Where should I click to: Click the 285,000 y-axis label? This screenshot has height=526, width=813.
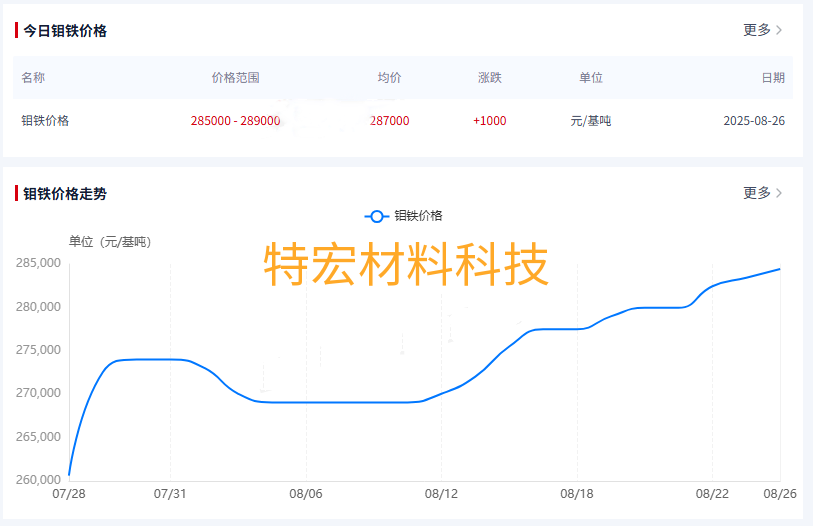38,263
